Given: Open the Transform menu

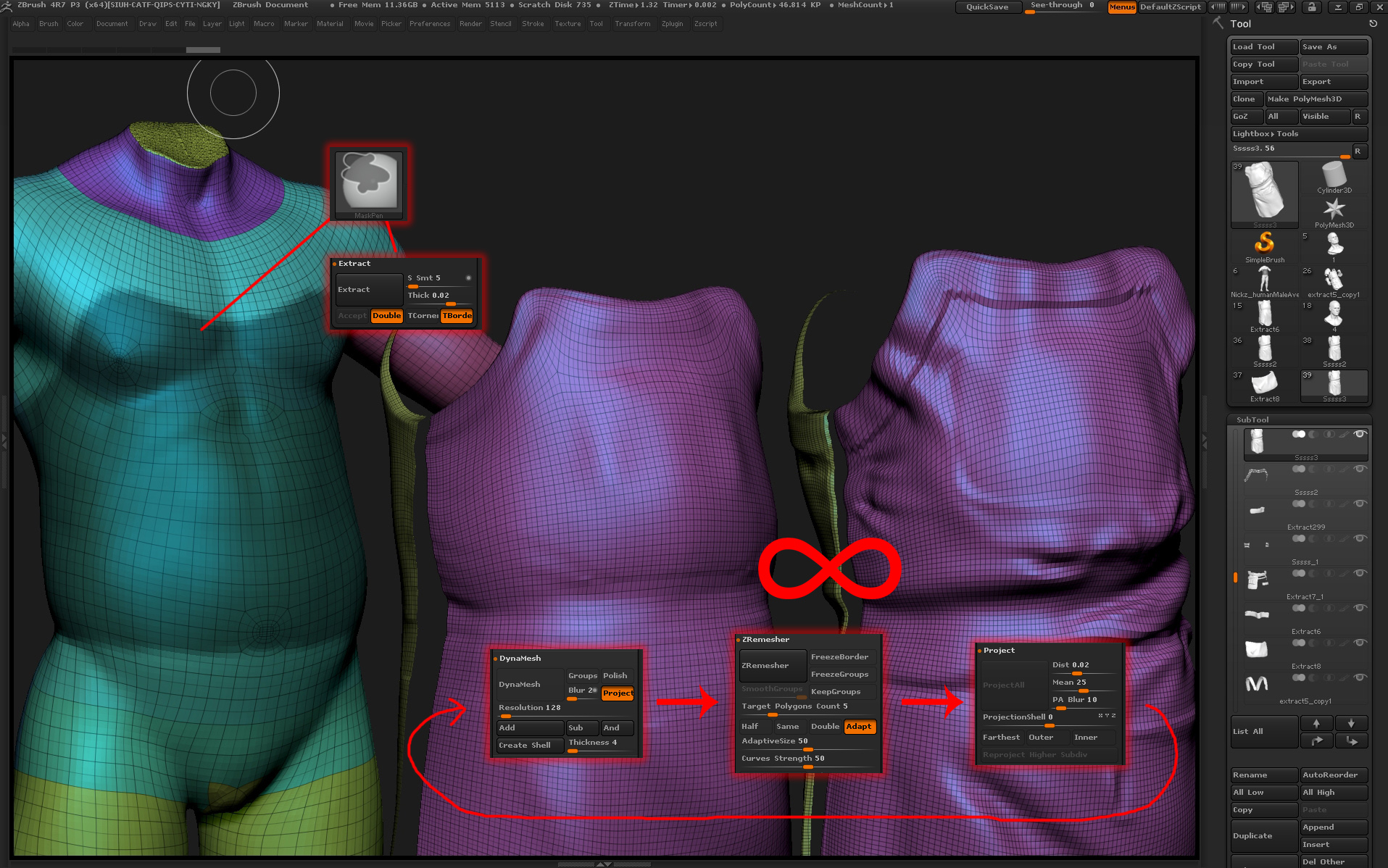Looking at the screenshot, I should [x=632, y=24].
